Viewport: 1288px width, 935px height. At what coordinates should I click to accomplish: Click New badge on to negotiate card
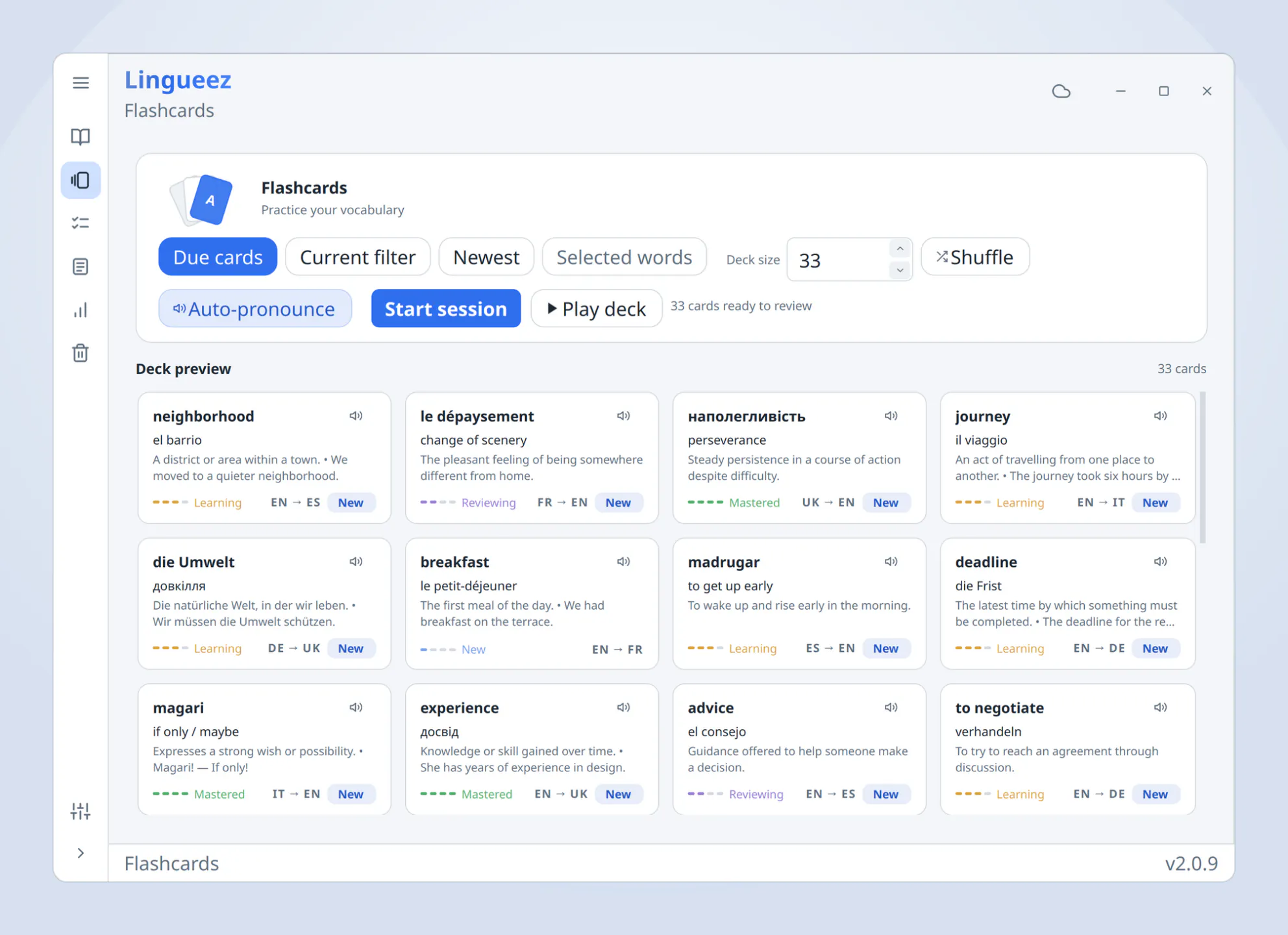[1155, 794]
